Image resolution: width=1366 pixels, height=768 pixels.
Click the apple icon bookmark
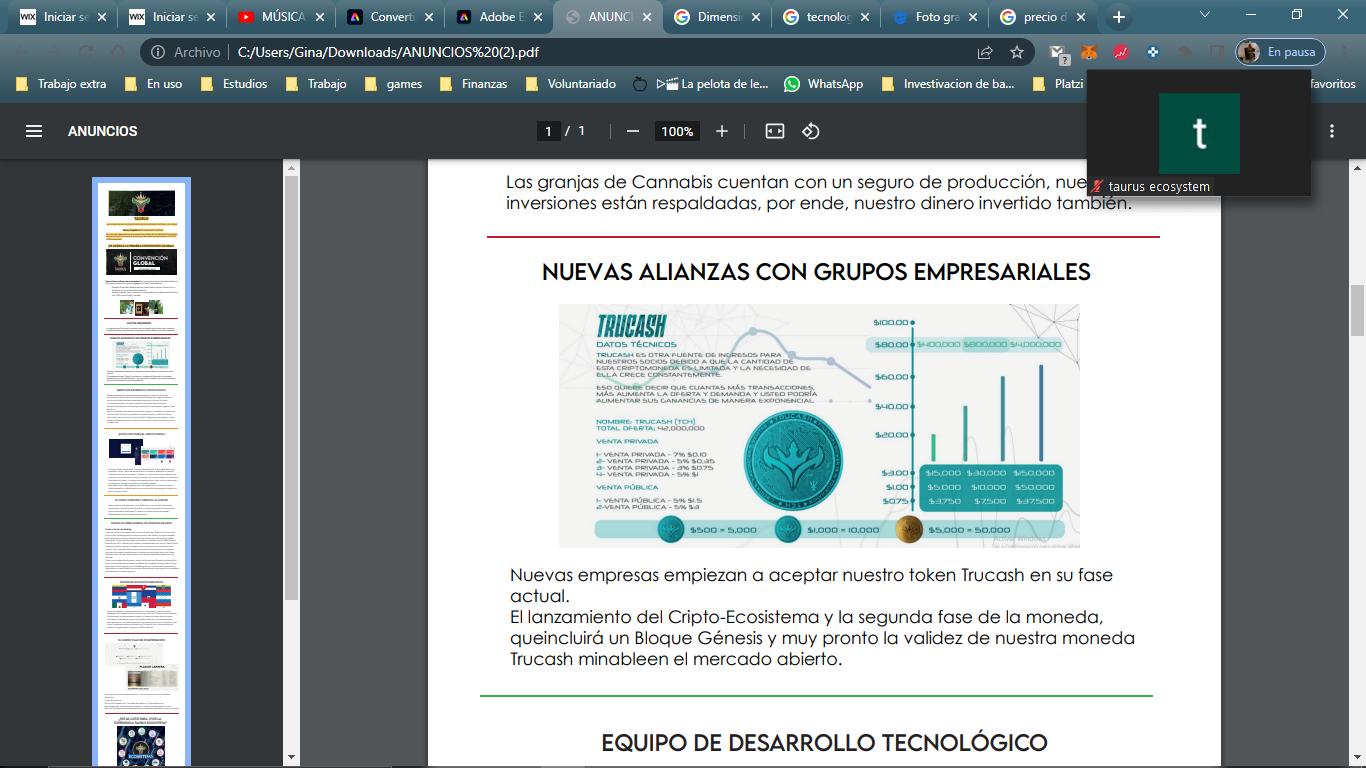tap(640, 84)
